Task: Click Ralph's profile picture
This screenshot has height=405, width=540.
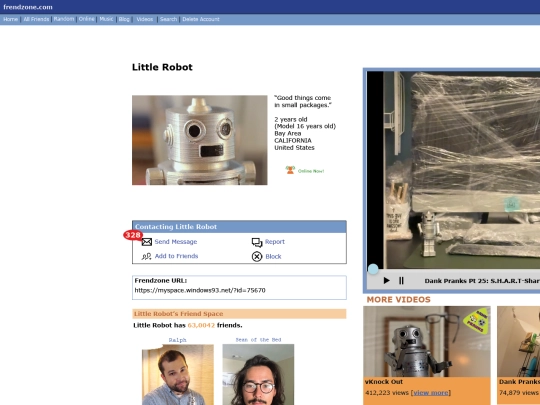Action: [178, 375]
